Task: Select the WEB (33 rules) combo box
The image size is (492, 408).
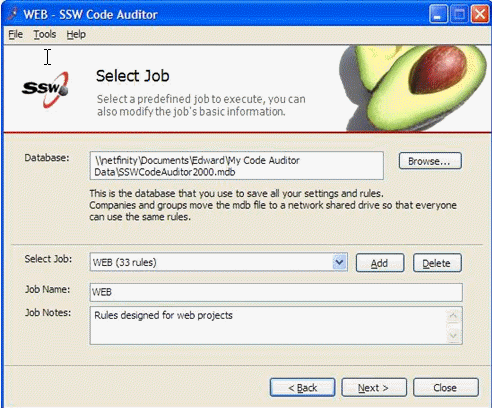Action: 218,262
